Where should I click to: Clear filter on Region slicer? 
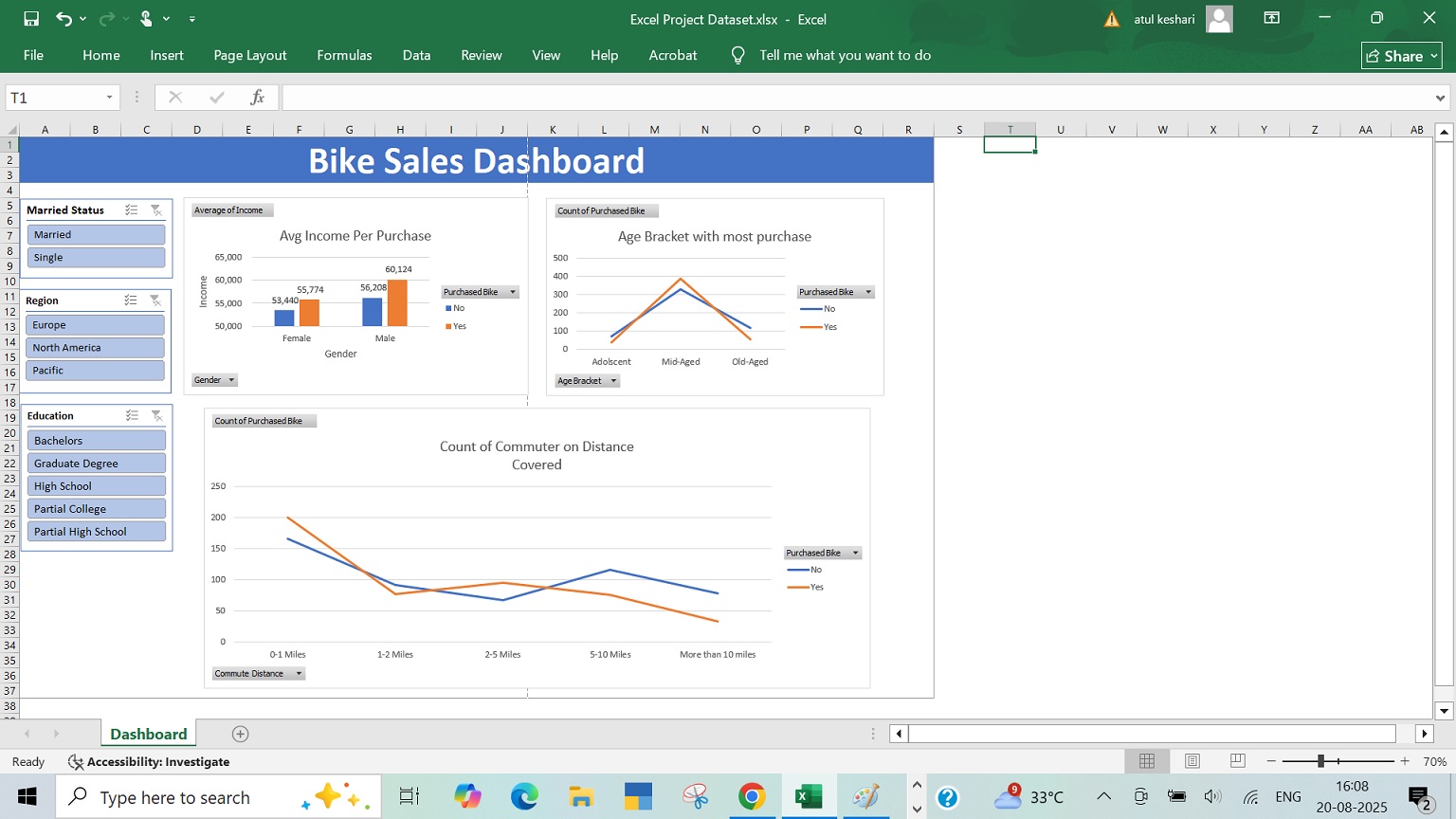click(155, 300)
